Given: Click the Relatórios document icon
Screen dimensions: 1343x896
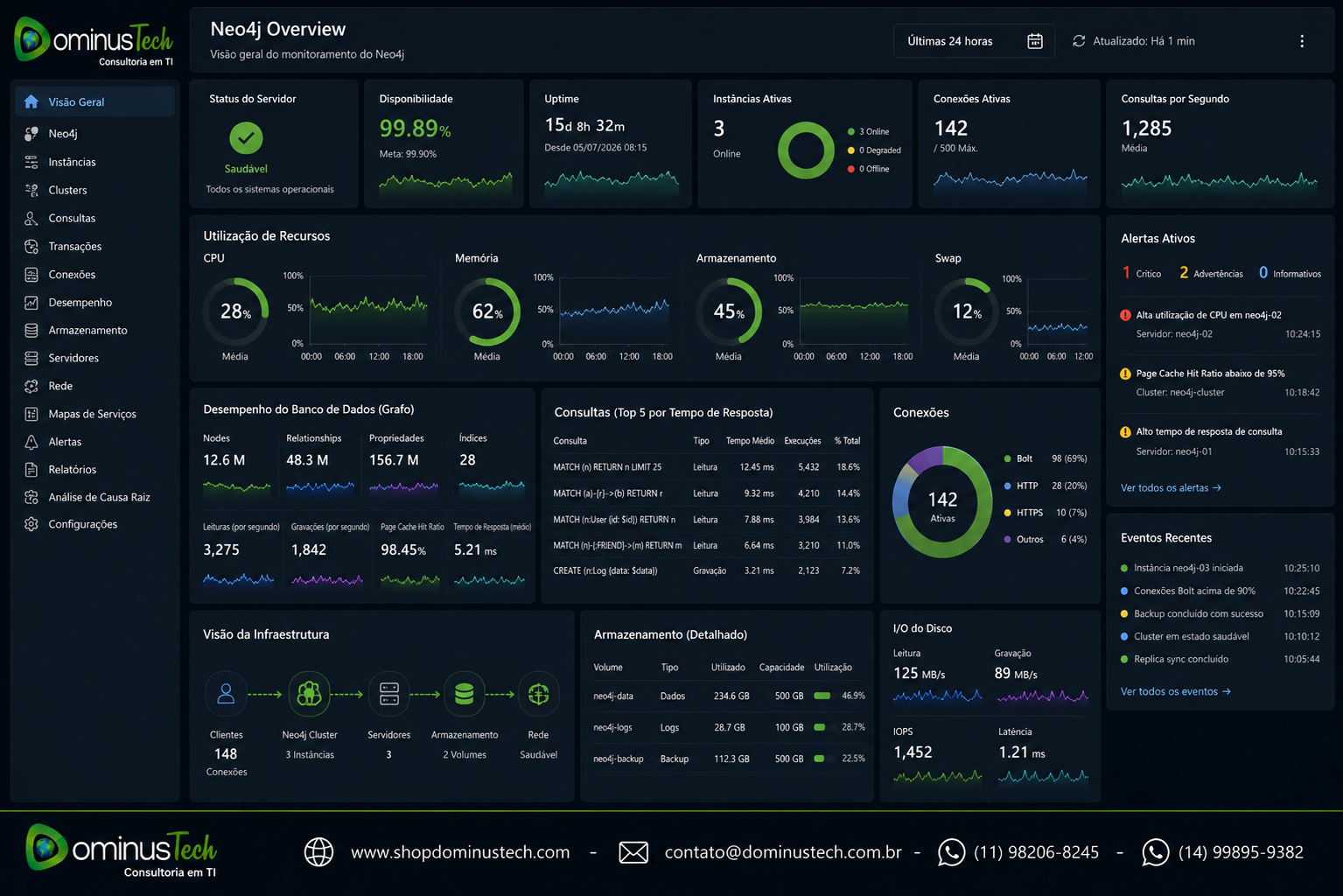Looking at the screenshot, I should pyautogui.click(x=31, y=469).
